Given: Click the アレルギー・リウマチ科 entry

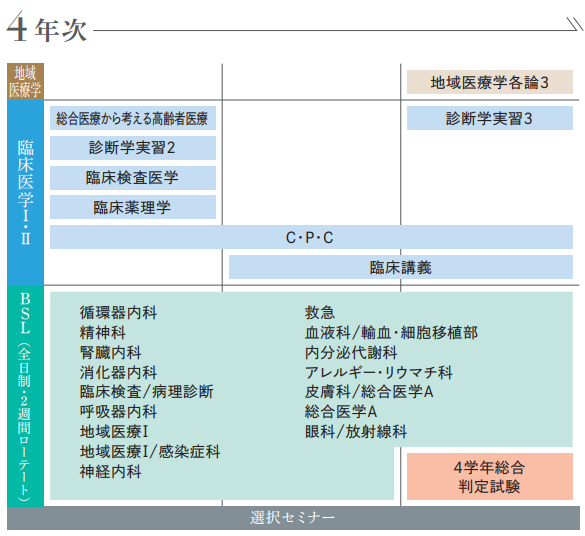Looking at the screenshot, I should pyautogui.click(x=379, y=372).
